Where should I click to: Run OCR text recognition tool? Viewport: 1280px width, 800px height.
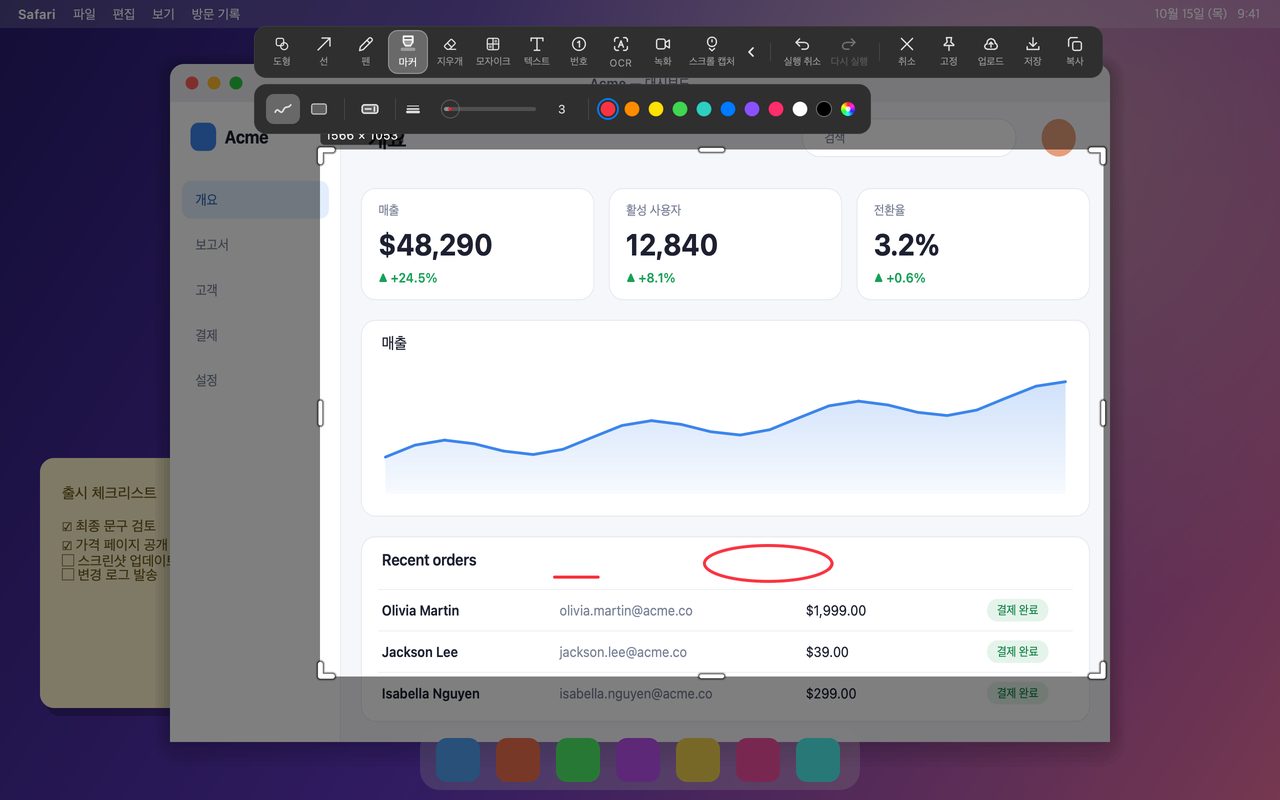point(621,52)
